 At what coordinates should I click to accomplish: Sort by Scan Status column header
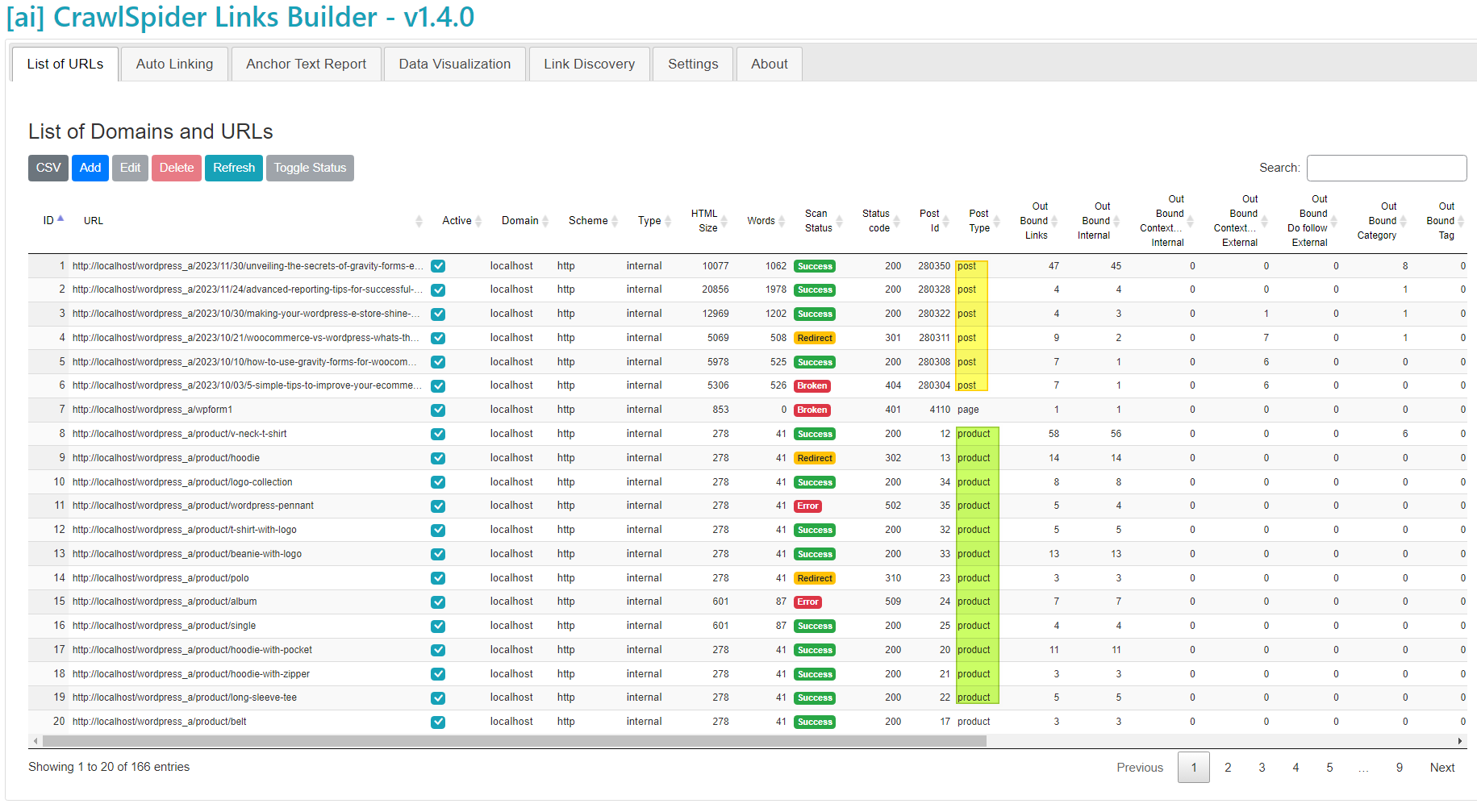coord(819,221)
